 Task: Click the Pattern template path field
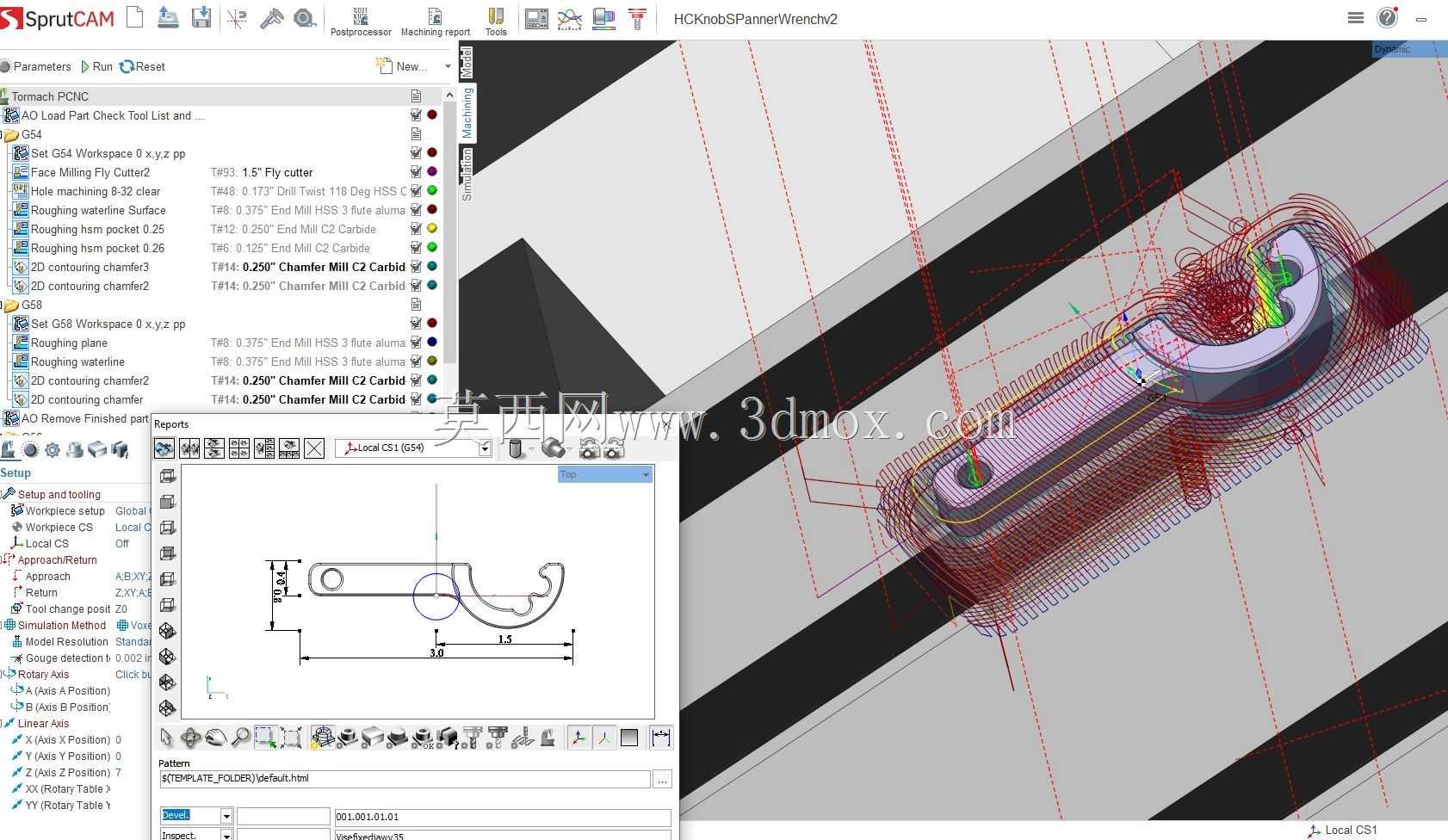pos(405,779)
